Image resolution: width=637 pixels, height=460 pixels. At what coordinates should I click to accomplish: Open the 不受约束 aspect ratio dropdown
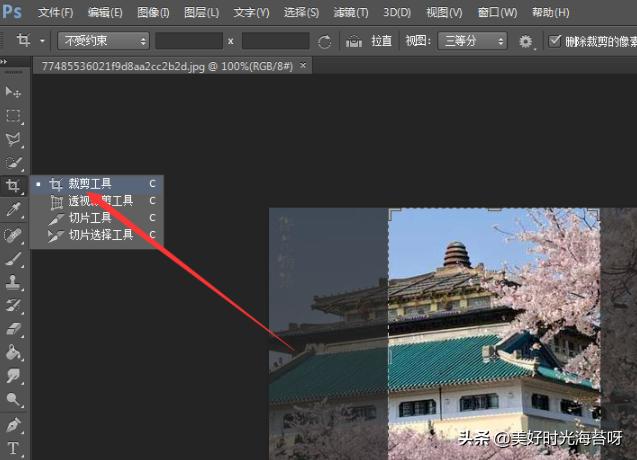click(103, 41)
